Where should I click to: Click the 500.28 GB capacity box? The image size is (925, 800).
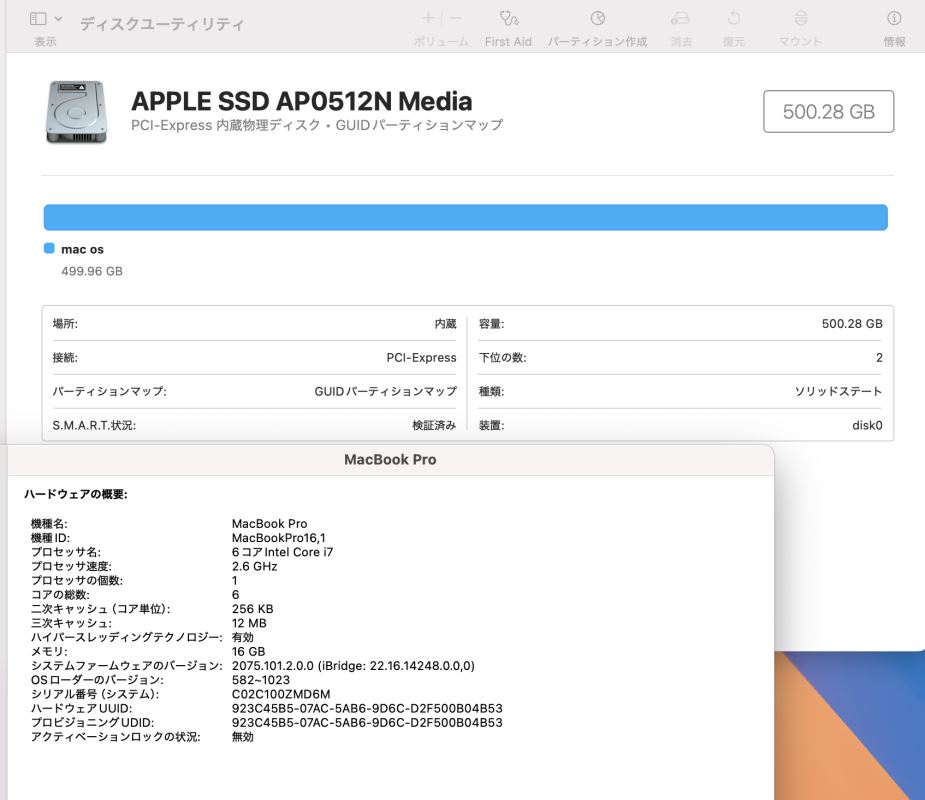[828, 112]
